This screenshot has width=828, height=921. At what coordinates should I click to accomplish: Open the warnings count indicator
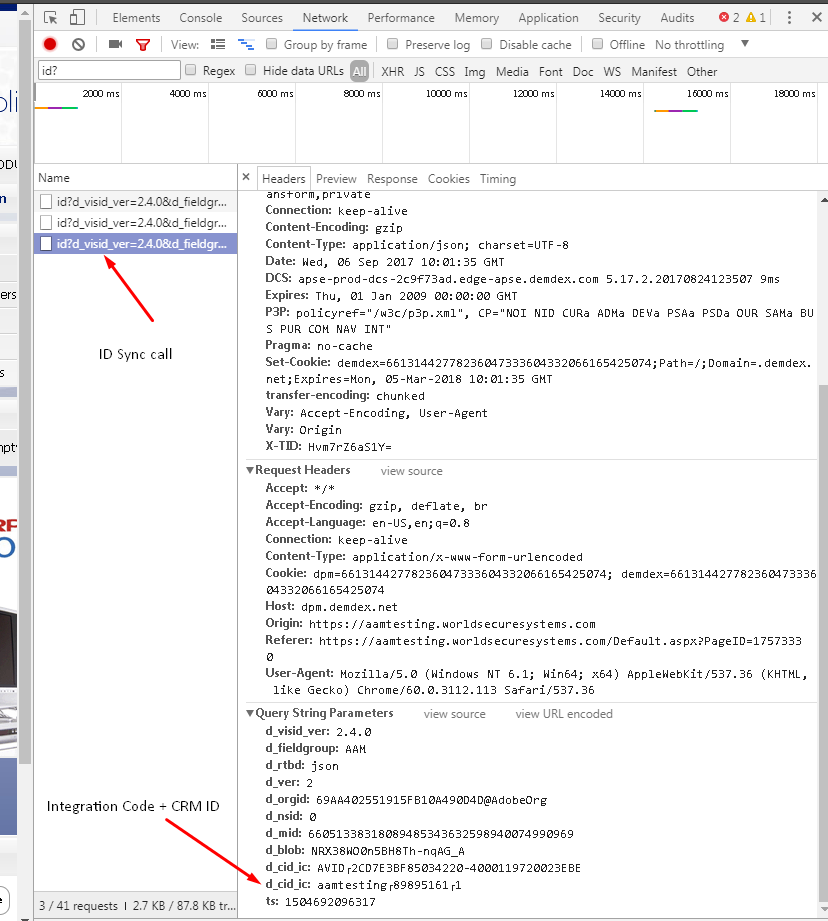click(x=756, y=18)
